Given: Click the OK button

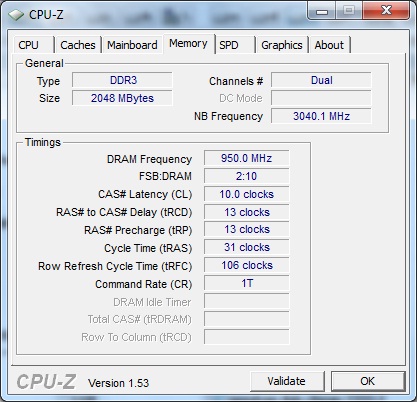Looking at the screenshot, I should [x=368, y=381].
